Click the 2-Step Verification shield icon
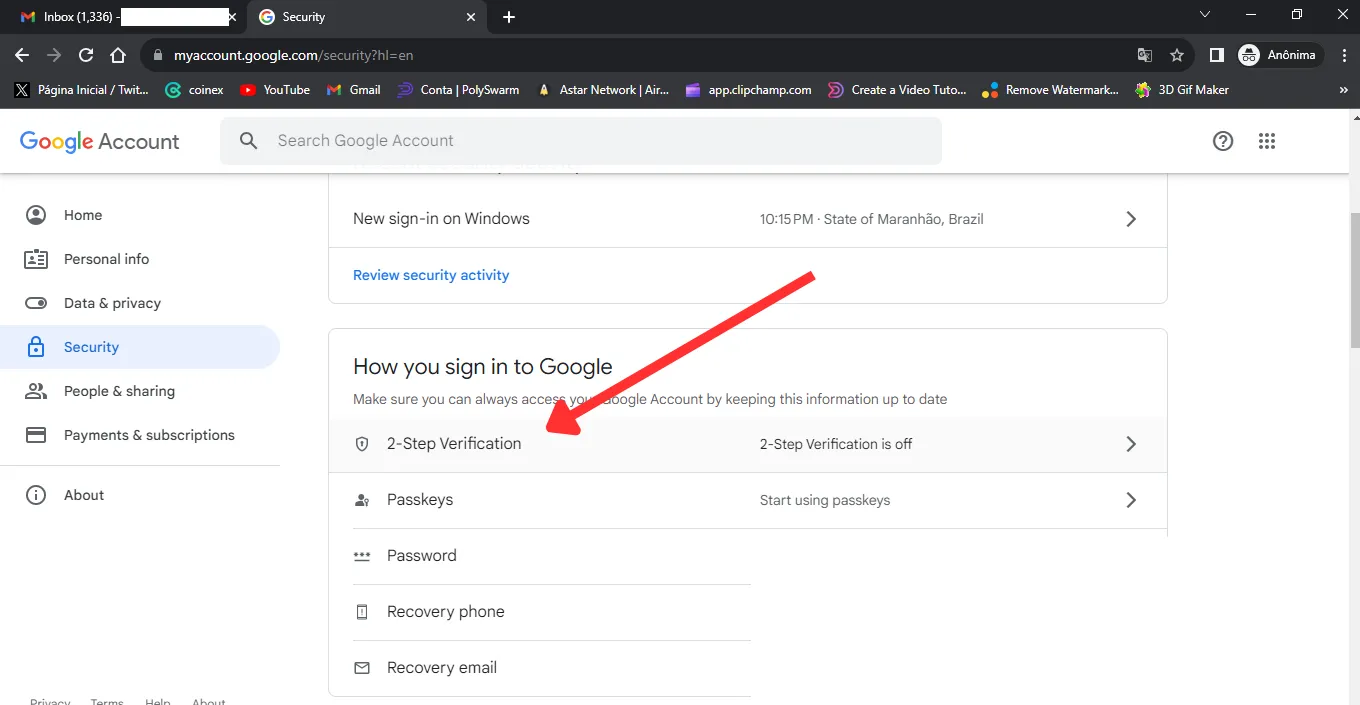Screen dimensions: 1360x705 click(362, 444)
